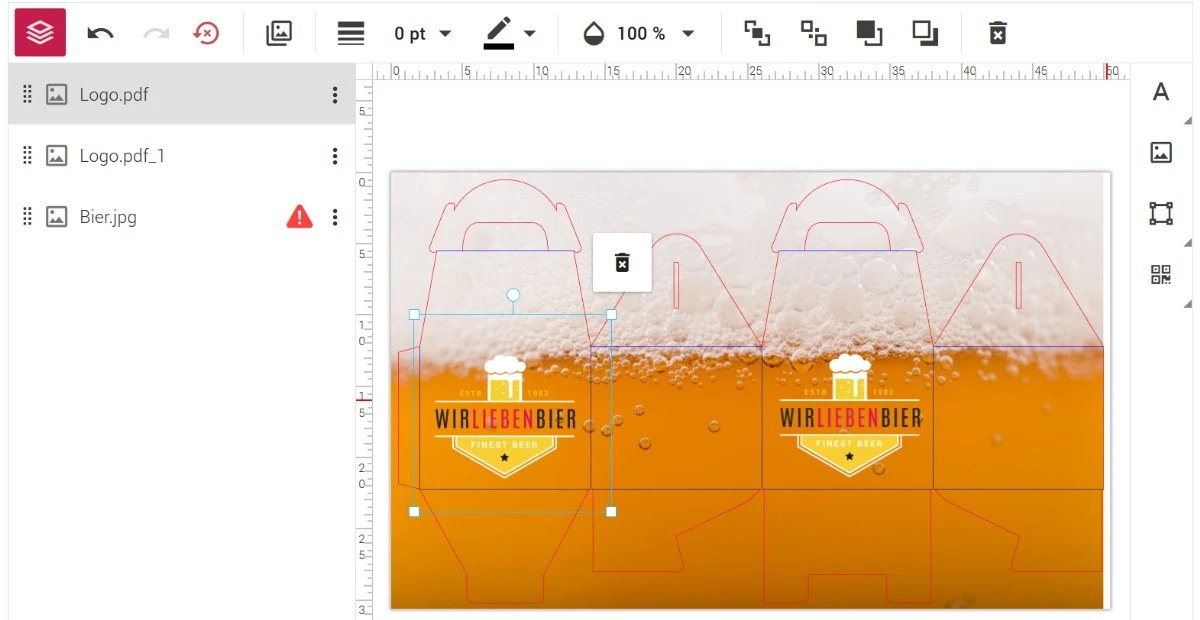Select the text tool A icon
Image resolution: width=1200 pixels, height=620 pixels.
[x=1161, y=92]
